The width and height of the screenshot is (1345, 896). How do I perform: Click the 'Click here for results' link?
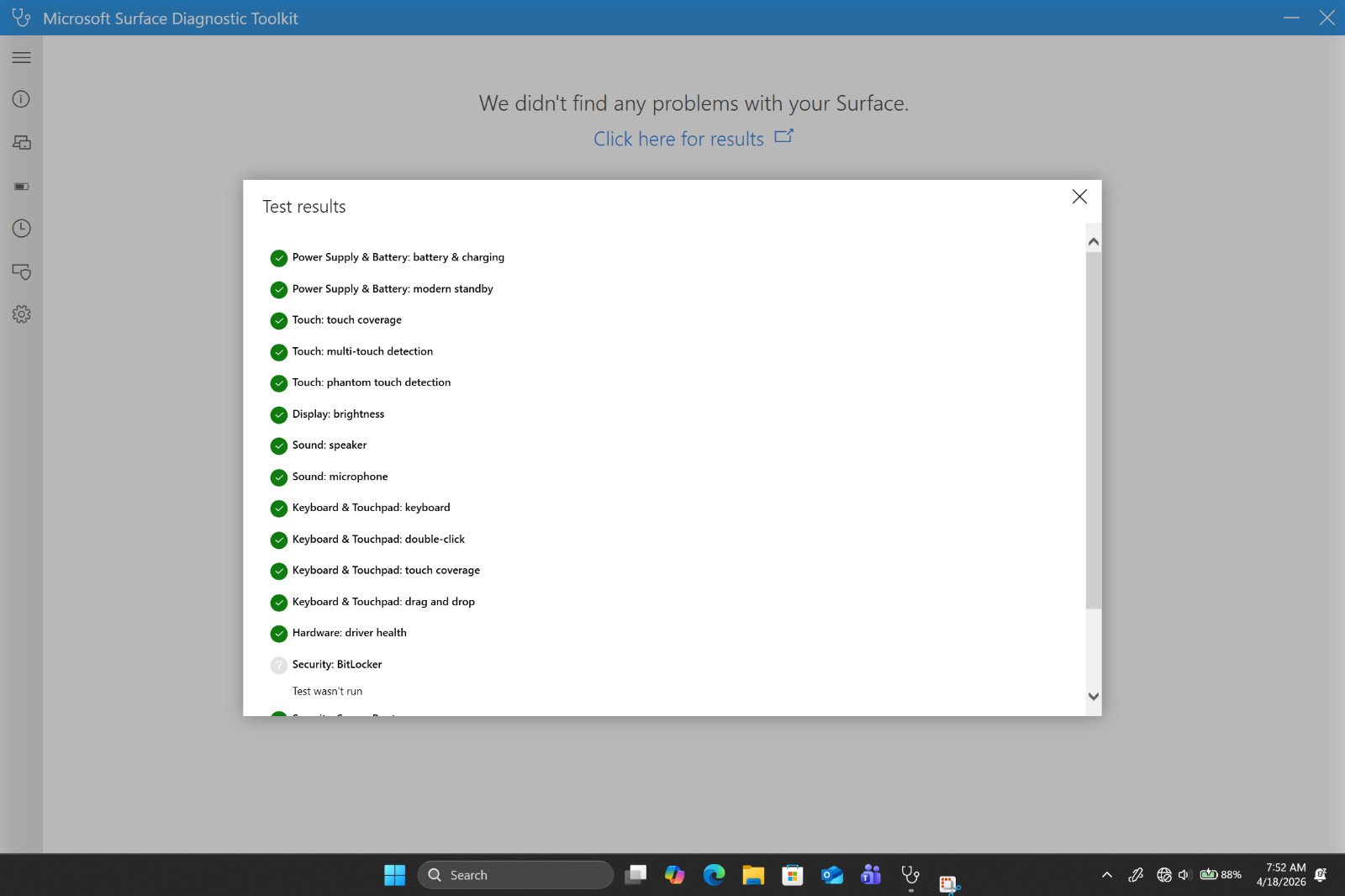[x=679, y=139]
